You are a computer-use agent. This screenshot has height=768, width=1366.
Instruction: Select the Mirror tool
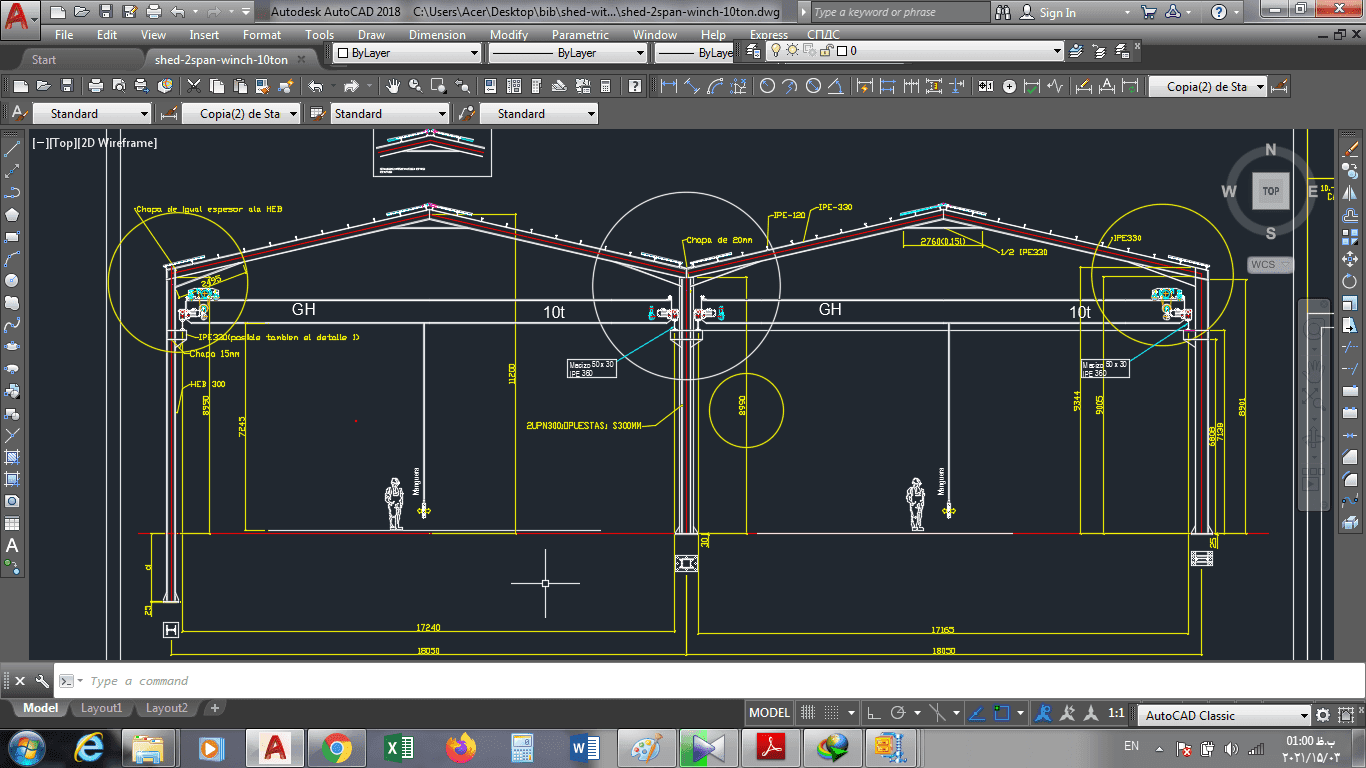[1350, 193]
